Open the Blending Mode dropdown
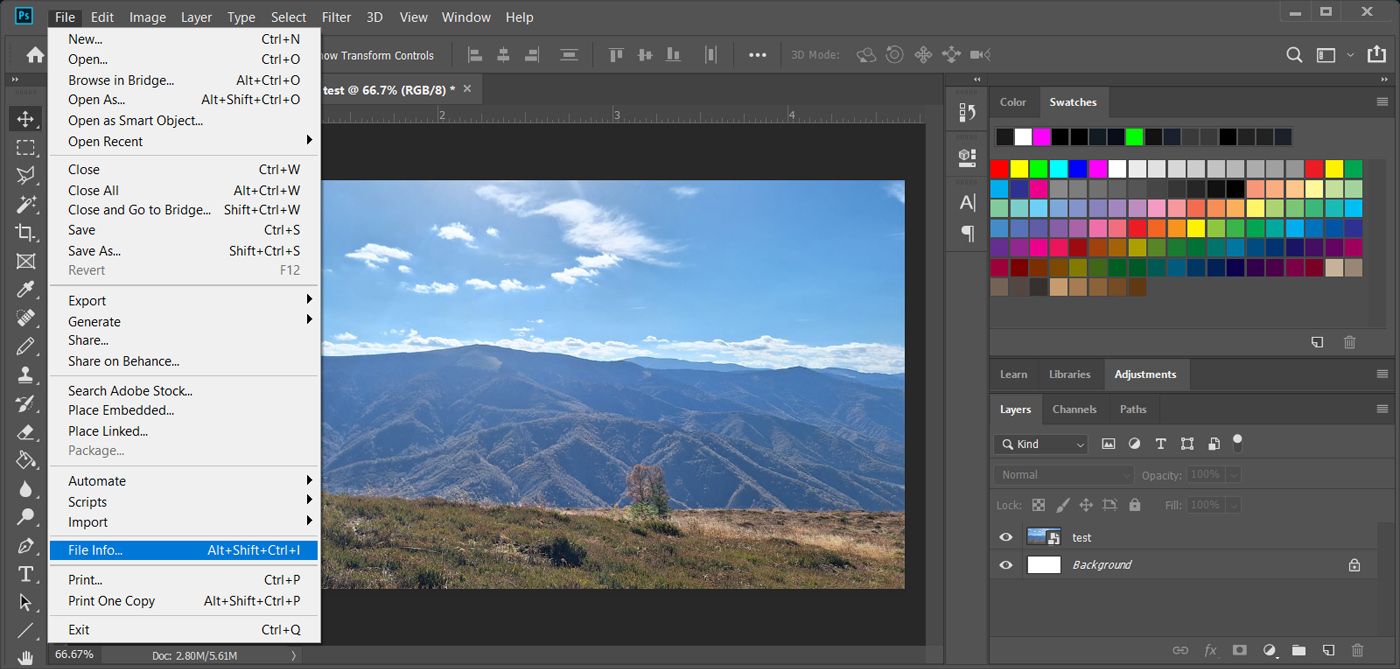Viewport: 1400px width, 669px height. click(x=1063, y=474)
